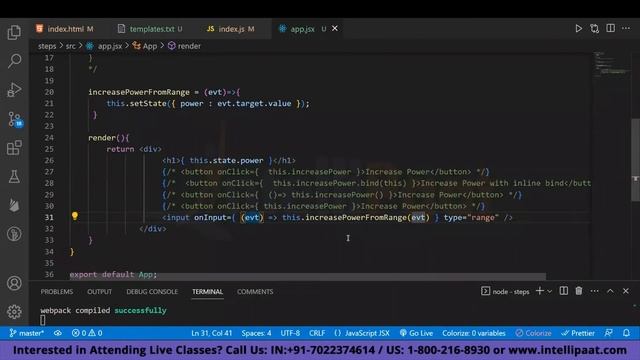
Task: Click the 'steps' breadcrumb
Action: [x=47, y=46]
